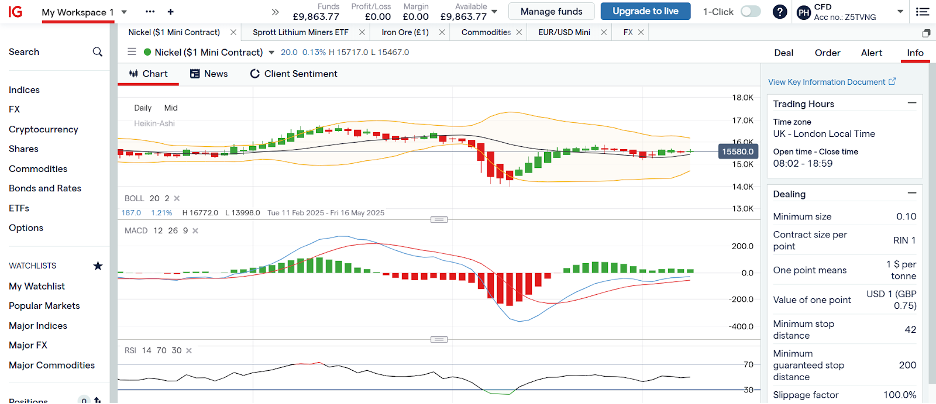Open View Key Information Document link
The image size is (936, 404).
point(832,82)
